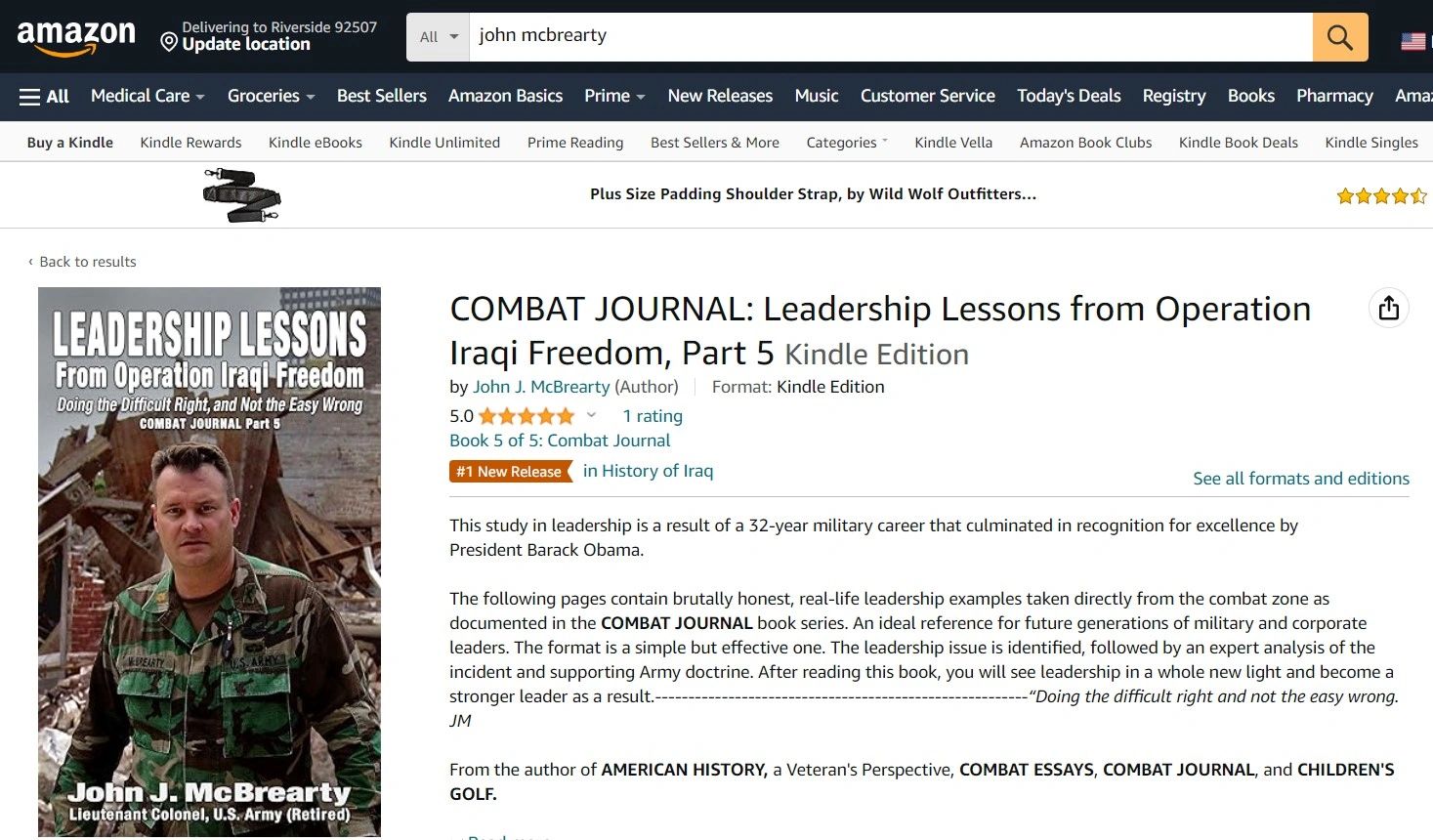1433x840 pixels.
Task: Click the shoulder strap ad image
Action: click(241, 195)
